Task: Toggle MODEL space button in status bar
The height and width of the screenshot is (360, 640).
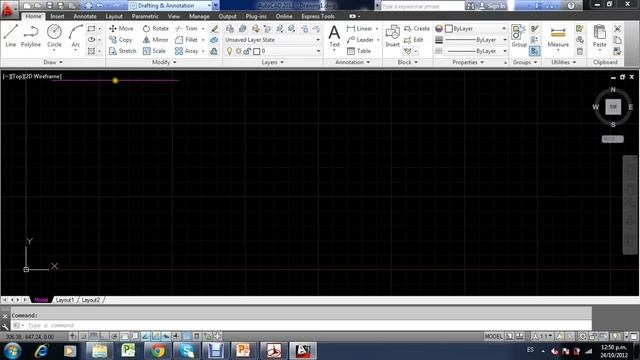Action: point(493,336)
